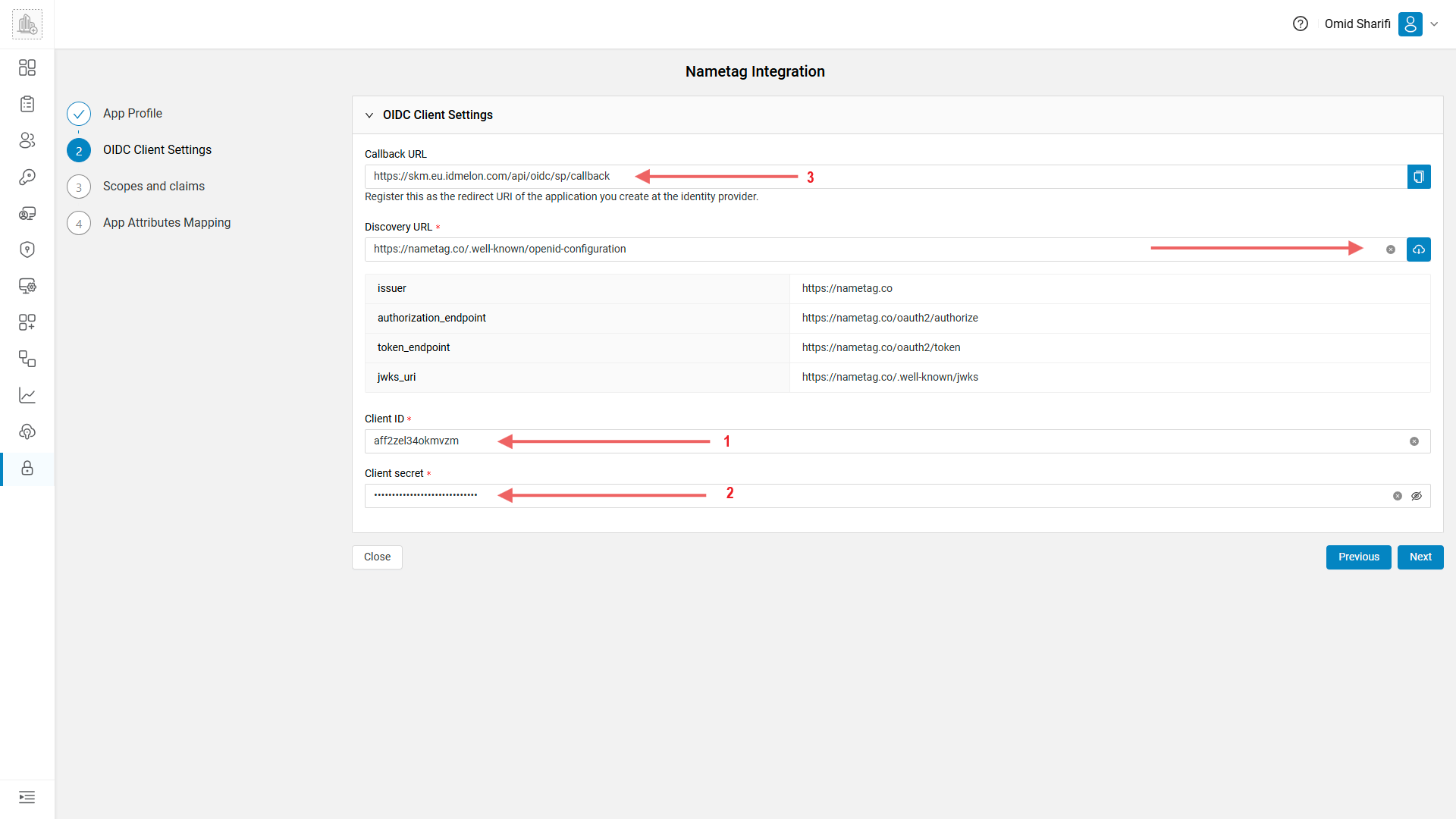Select the issuer row label
1456x819 pixels.
[x=392, y=289]
